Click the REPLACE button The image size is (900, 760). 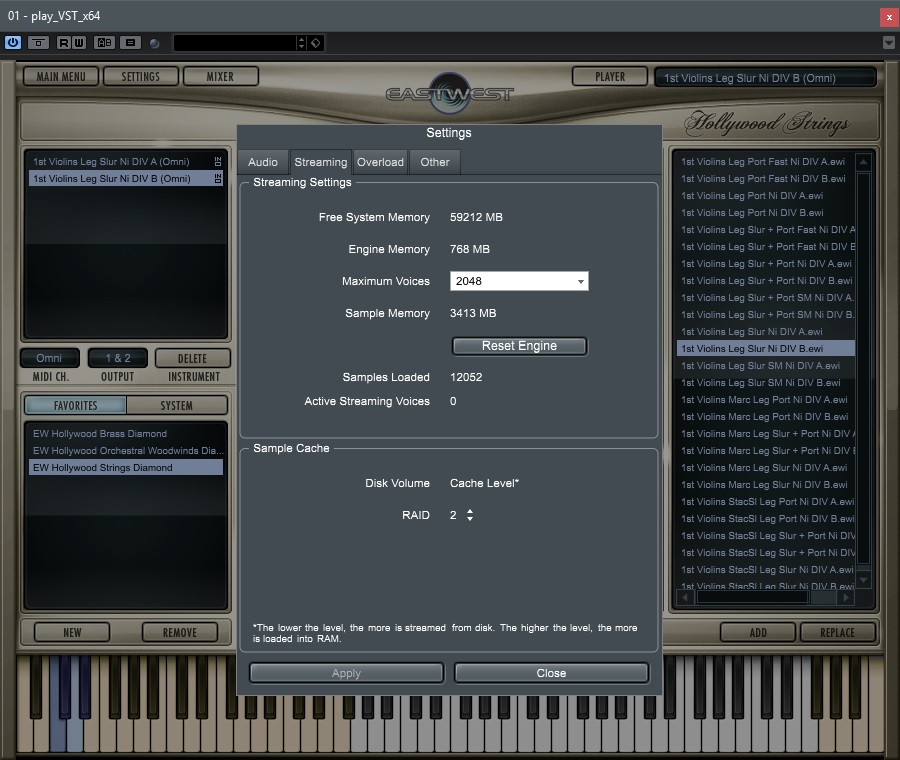[x=837, y=632]
